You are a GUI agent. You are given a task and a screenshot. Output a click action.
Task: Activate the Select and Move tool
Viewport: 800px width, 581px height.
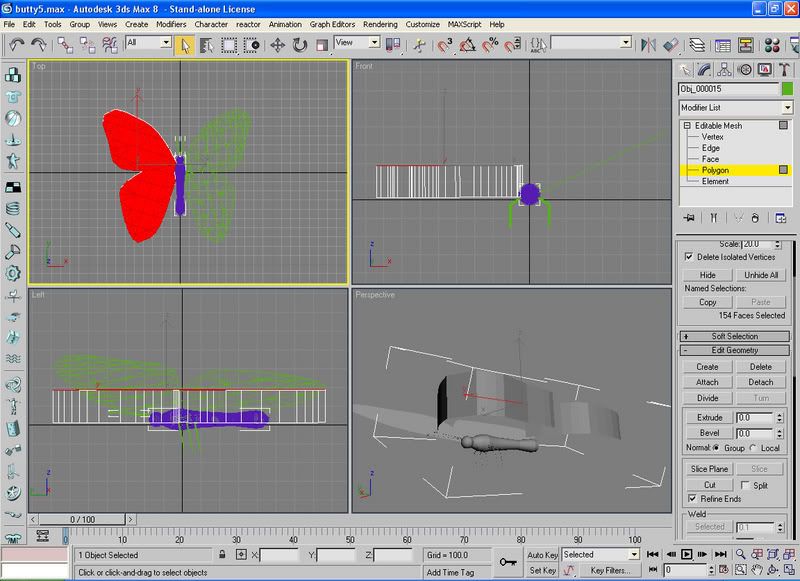(x=277, y=44)
